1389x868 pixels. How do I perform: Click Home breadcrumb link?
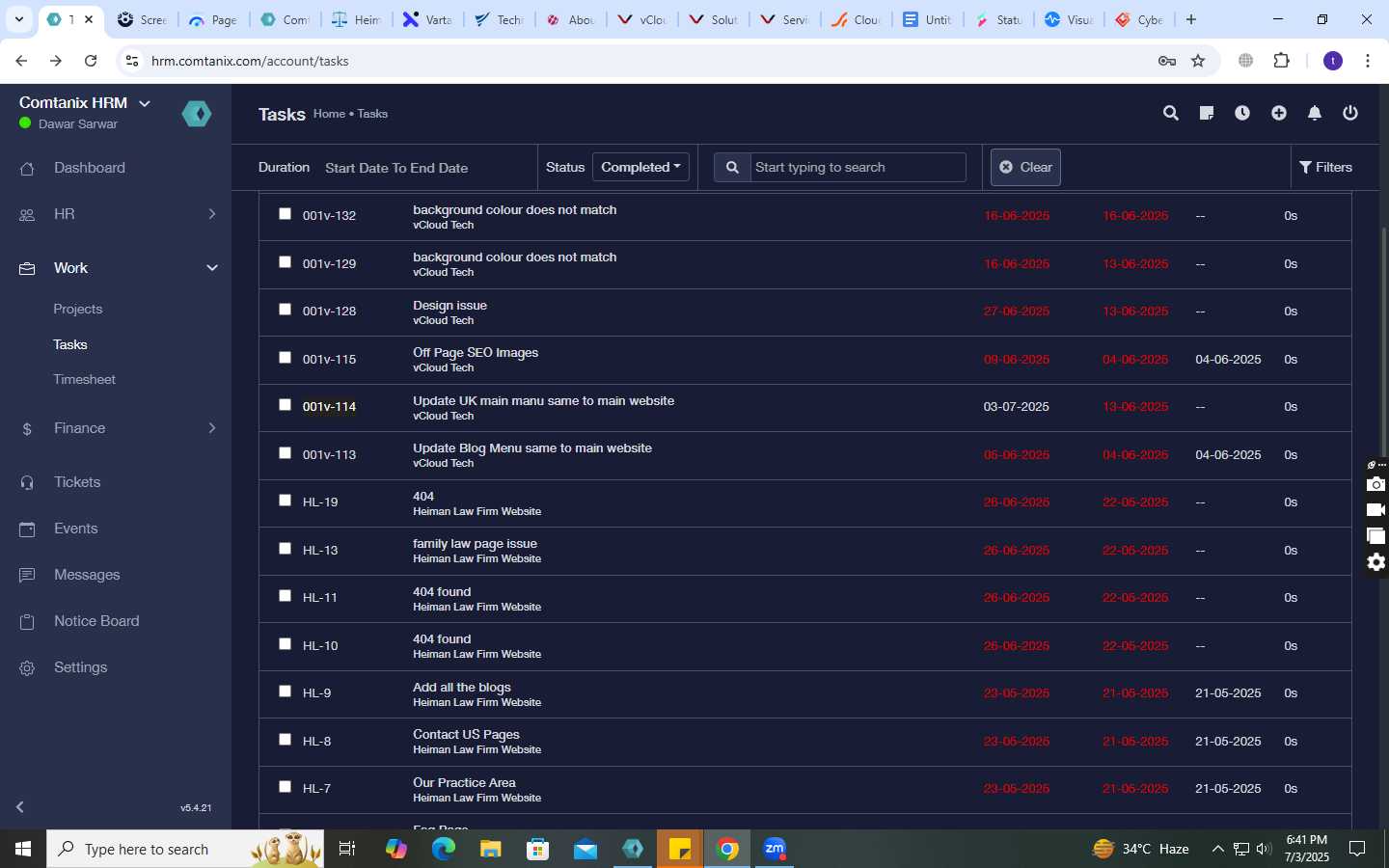click(x=329, y=114)
